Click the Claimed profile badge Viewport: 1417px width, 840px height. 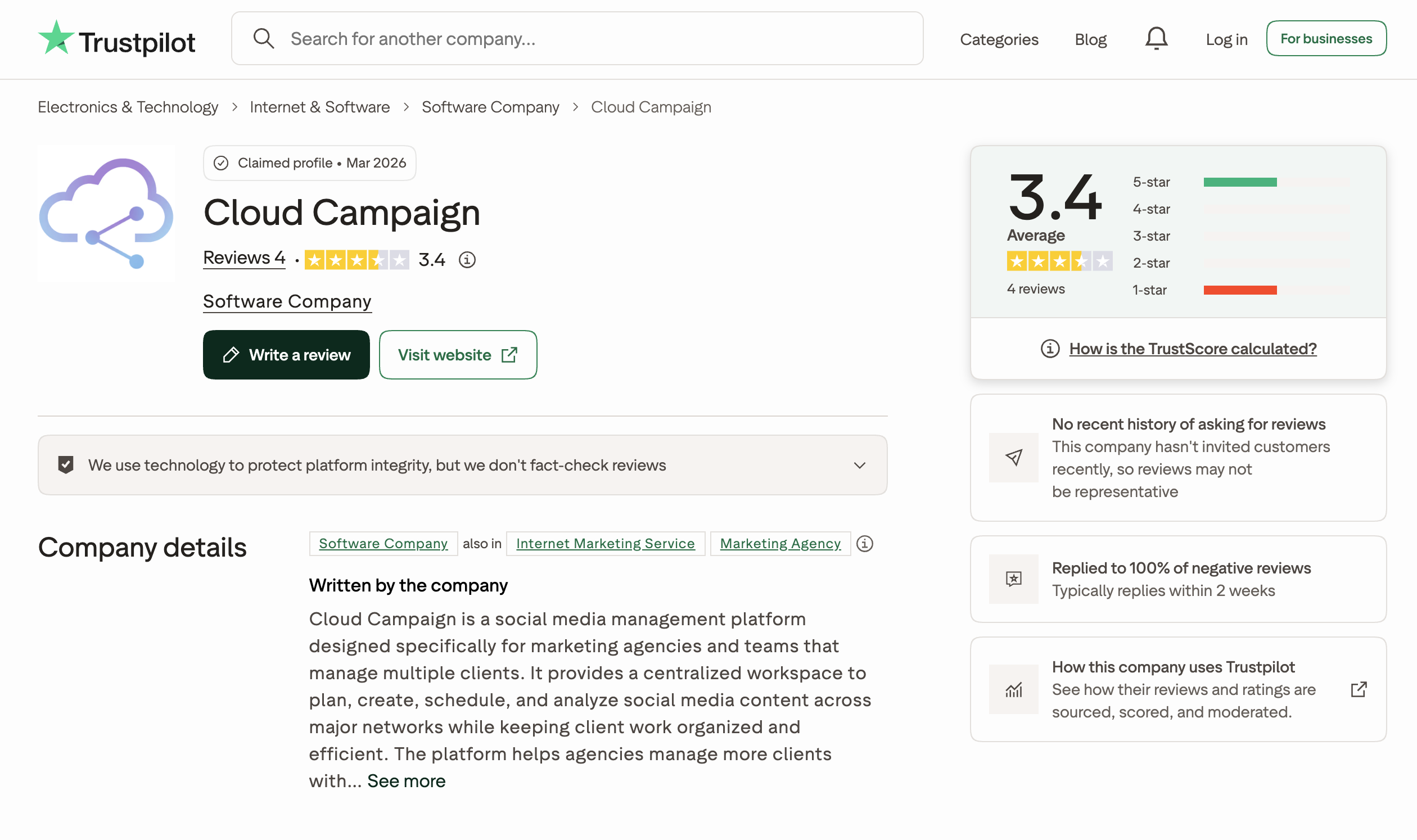click(310, 163)
